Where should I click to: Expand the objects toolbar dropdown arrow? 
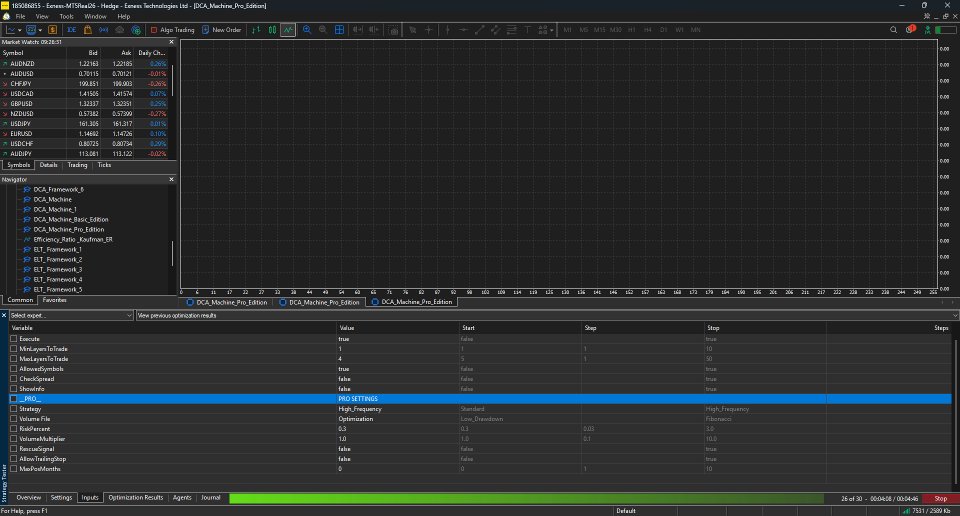(552, 30)
